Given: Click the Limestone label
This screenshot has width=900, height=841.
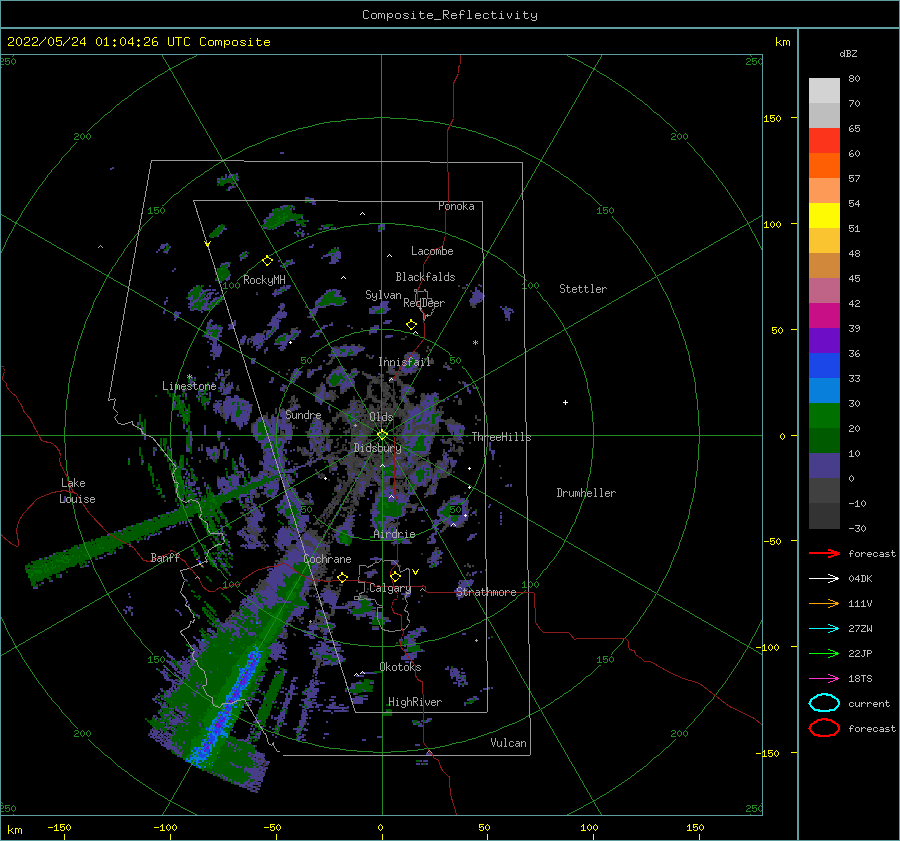Looking at the screenshot, I should coord(189,386).
